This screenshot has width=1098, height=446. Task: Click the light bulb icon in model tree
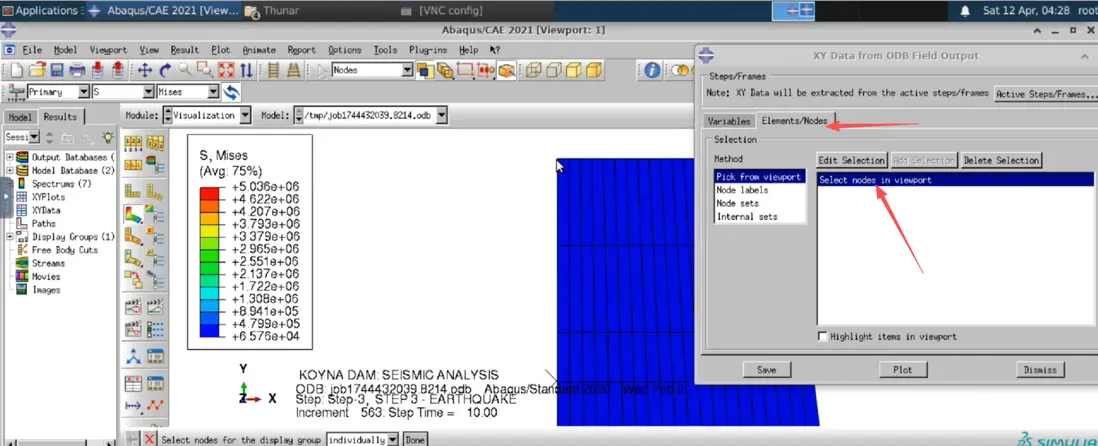(107, 137)
